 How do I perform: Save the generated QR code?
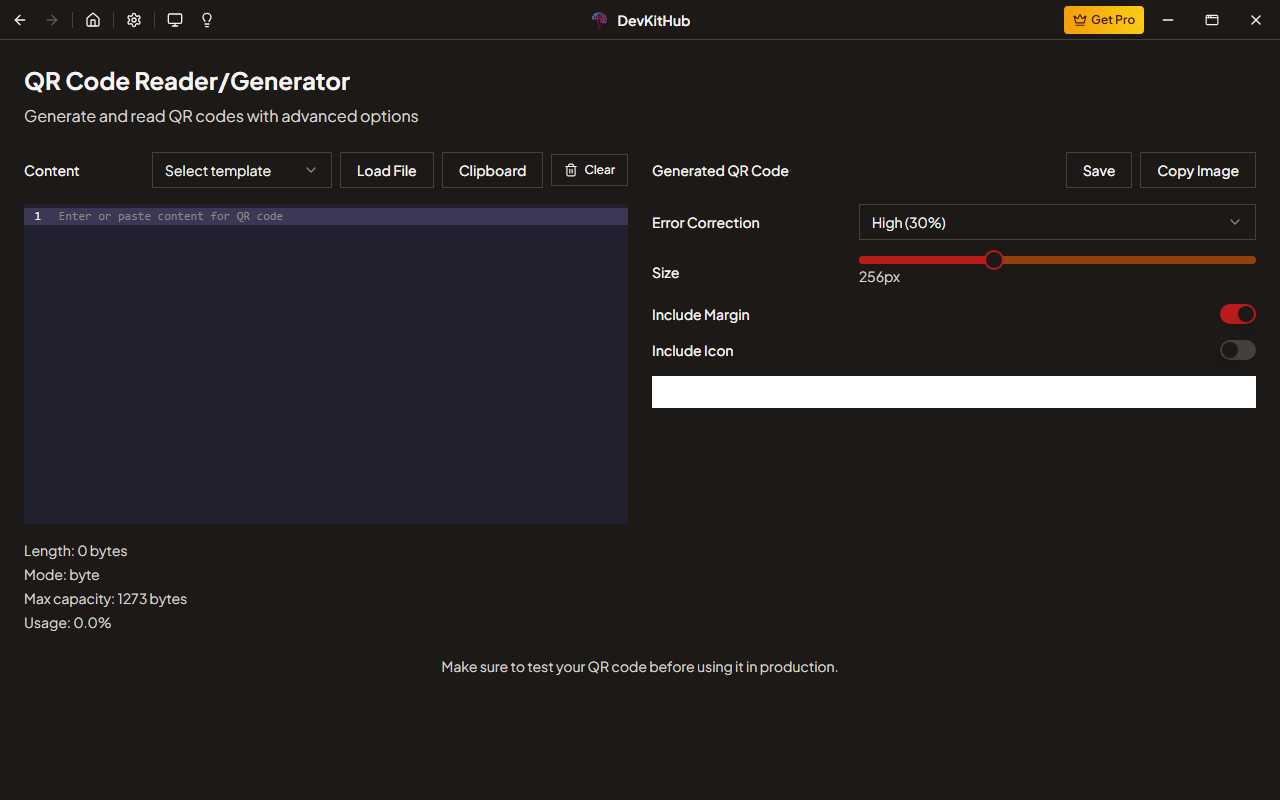(x=1098, y=170)
